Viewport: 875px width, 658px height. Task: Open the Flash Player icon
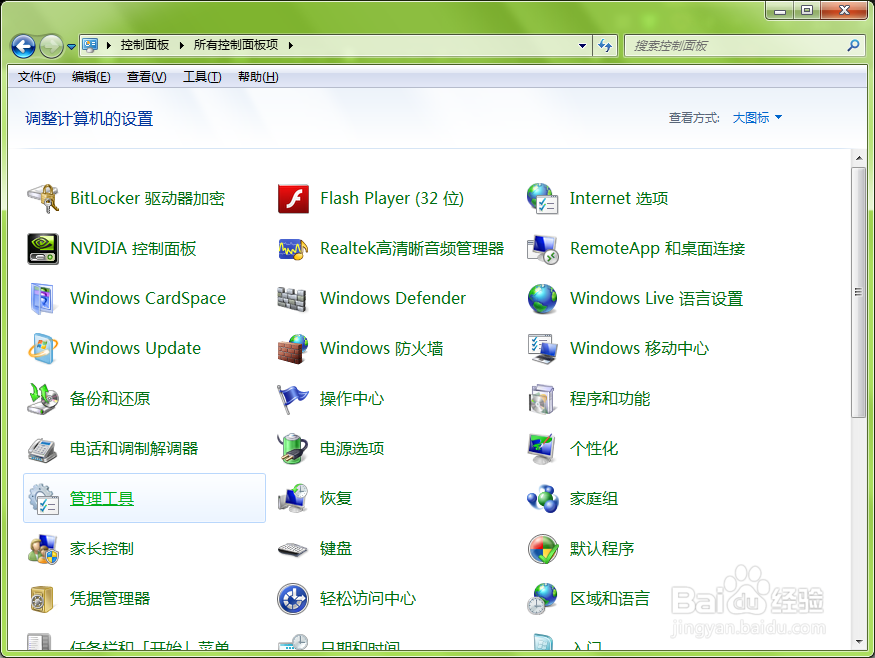click(x=293, y=199)
